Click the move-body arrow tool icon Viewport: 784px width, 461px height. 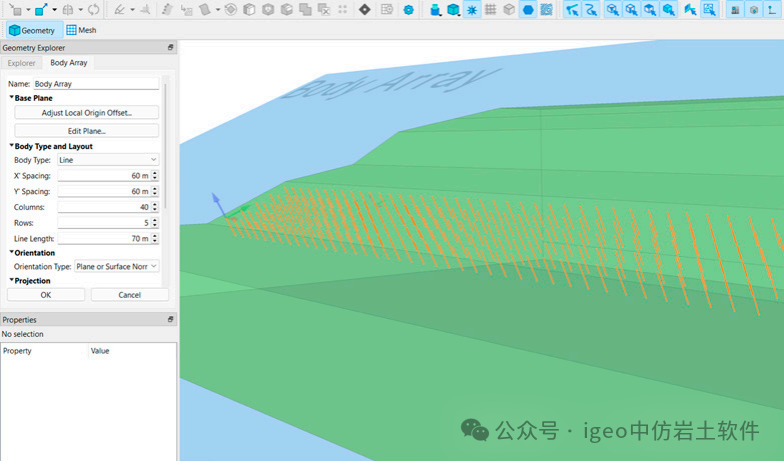pyautogui.click(x=16, y=10)
